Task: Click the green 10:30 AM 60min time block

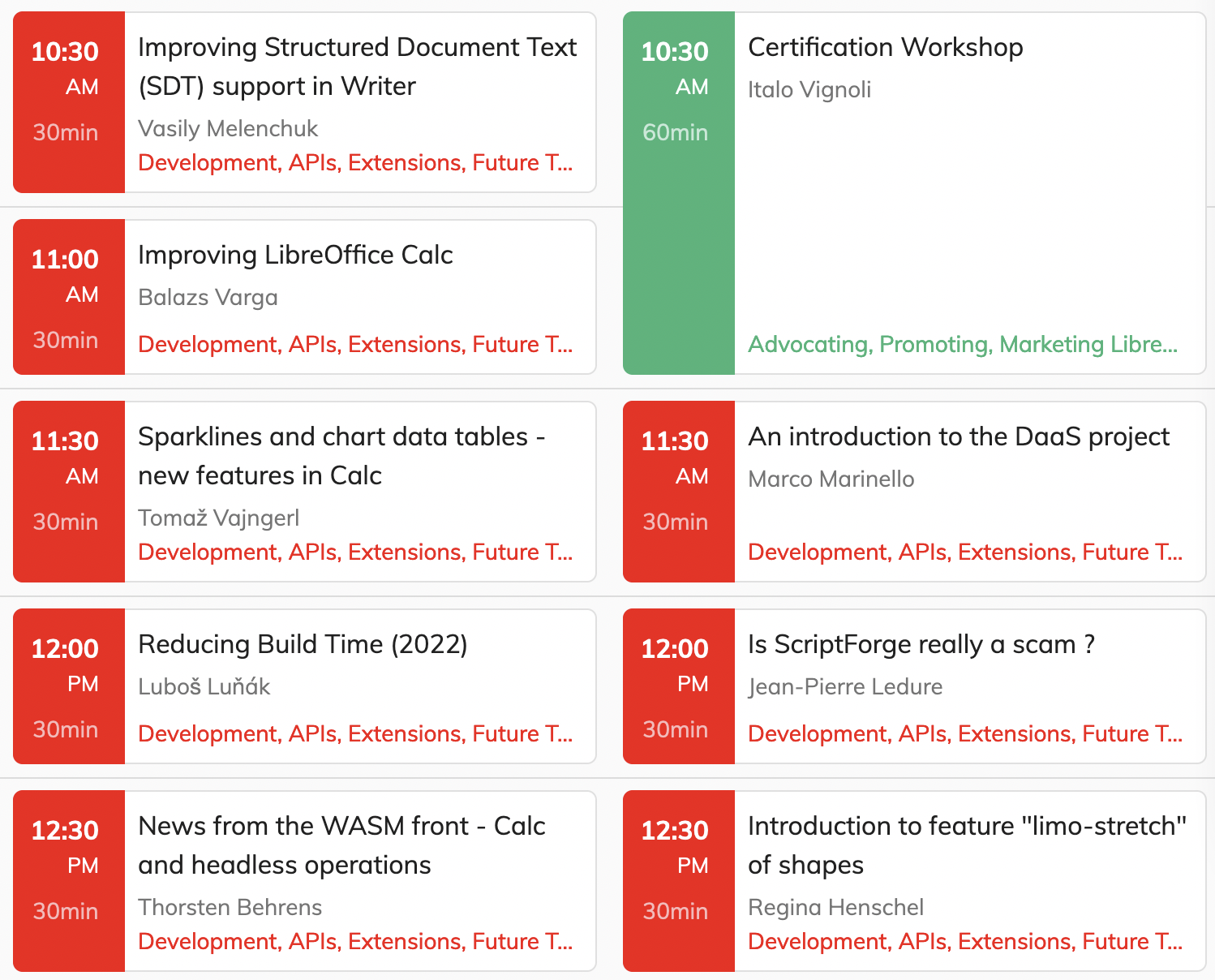Action: click(x=678, y=193)
